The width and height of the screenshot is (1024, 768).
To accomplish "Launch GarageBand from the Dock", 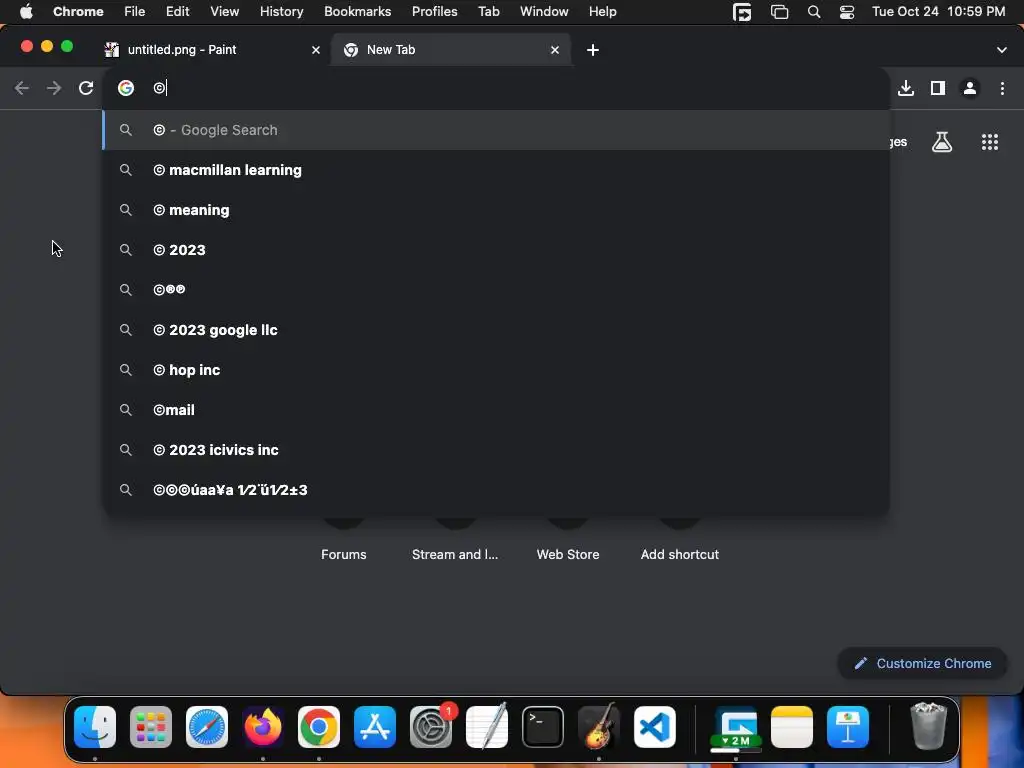I will click(599, 727).
